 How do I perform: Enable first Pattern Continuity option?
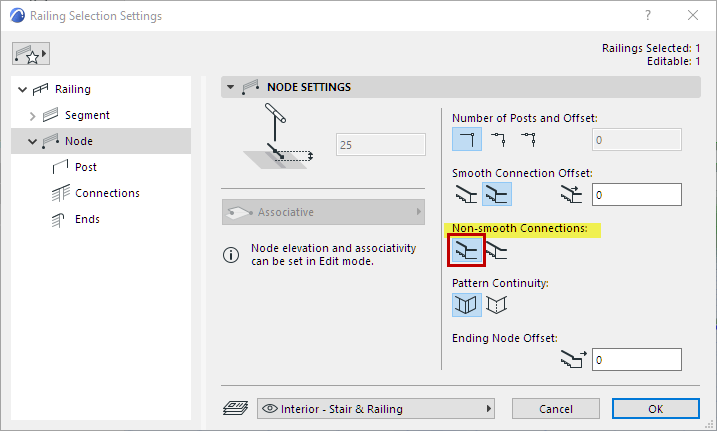click(467, 304)
